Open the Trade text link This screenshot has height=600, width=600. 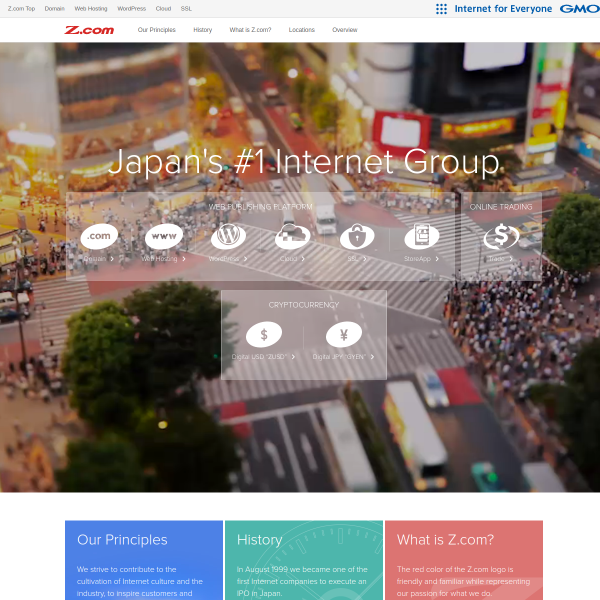(x=501, y=259)
